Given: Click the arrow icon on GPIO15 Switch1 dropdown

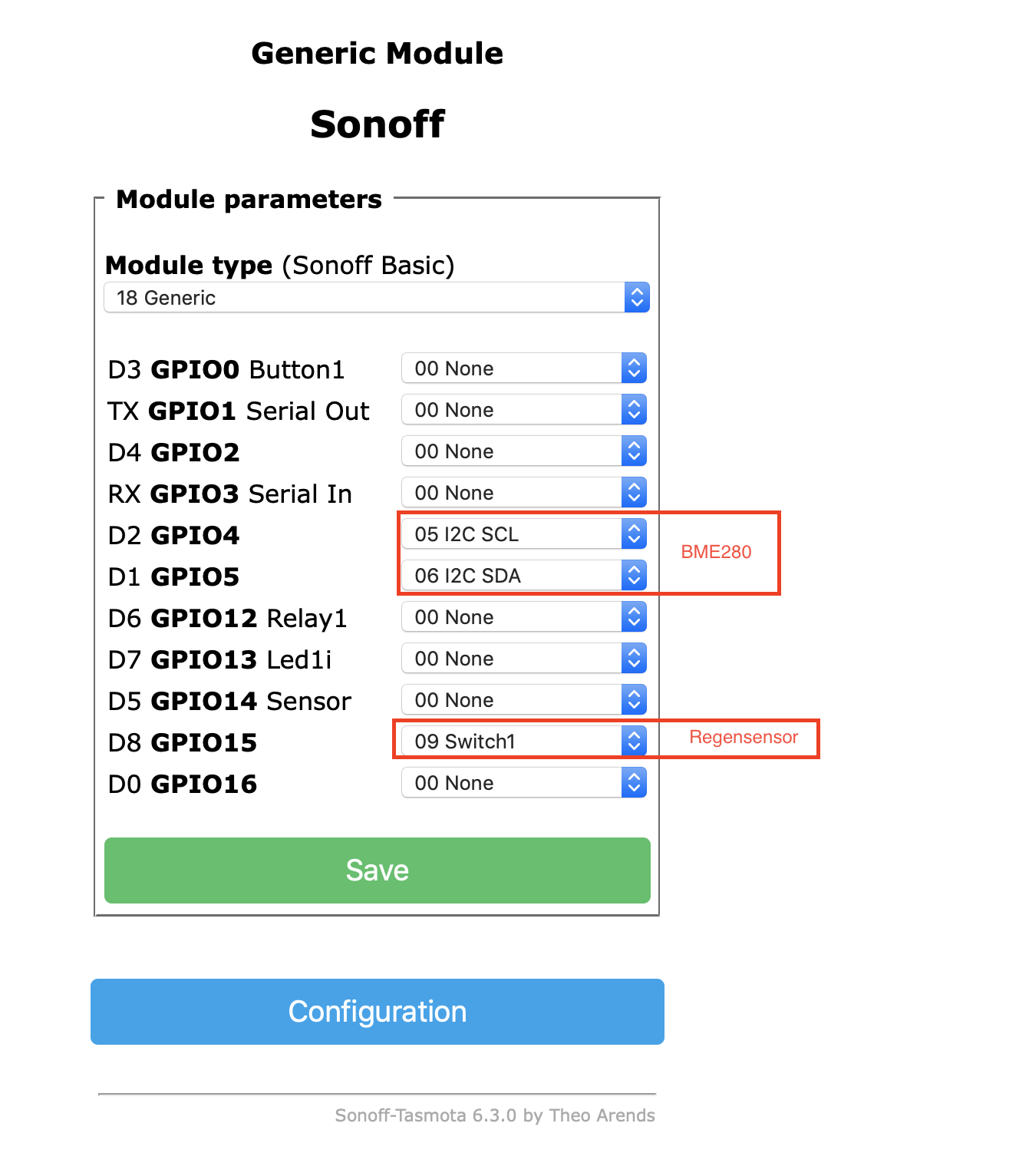Looking at the screenshot, I should tap(634, 741).
